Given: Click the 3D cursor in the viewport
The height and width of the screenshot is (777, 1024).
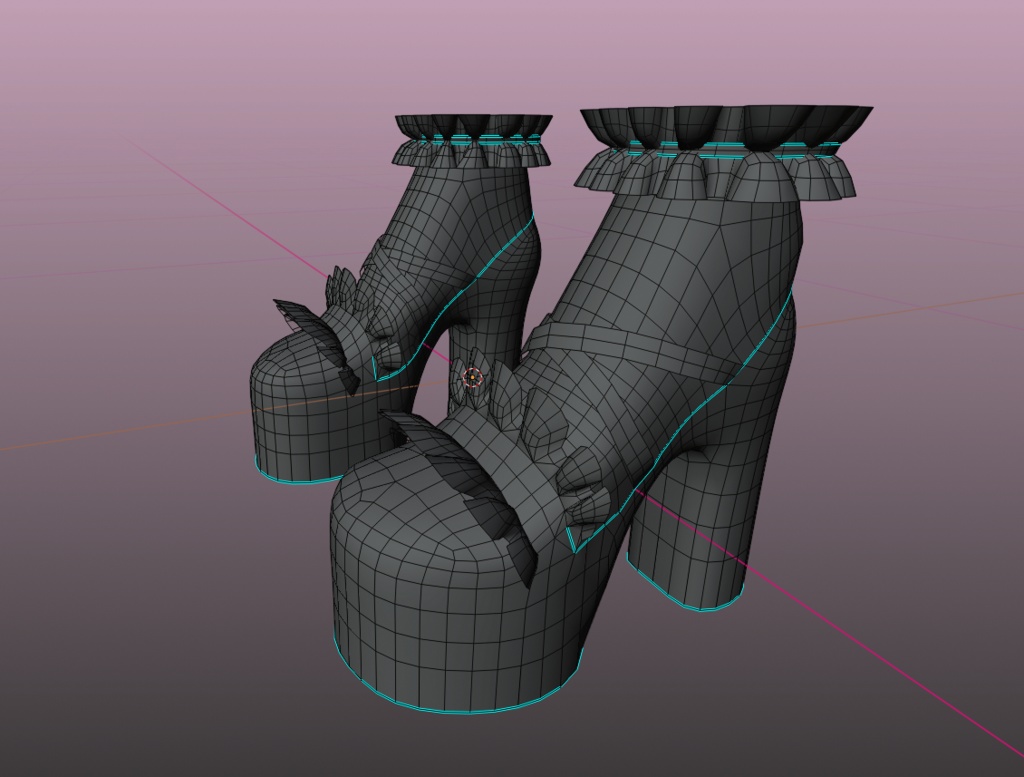Looking at the screenshot, I should click(470, 378).
